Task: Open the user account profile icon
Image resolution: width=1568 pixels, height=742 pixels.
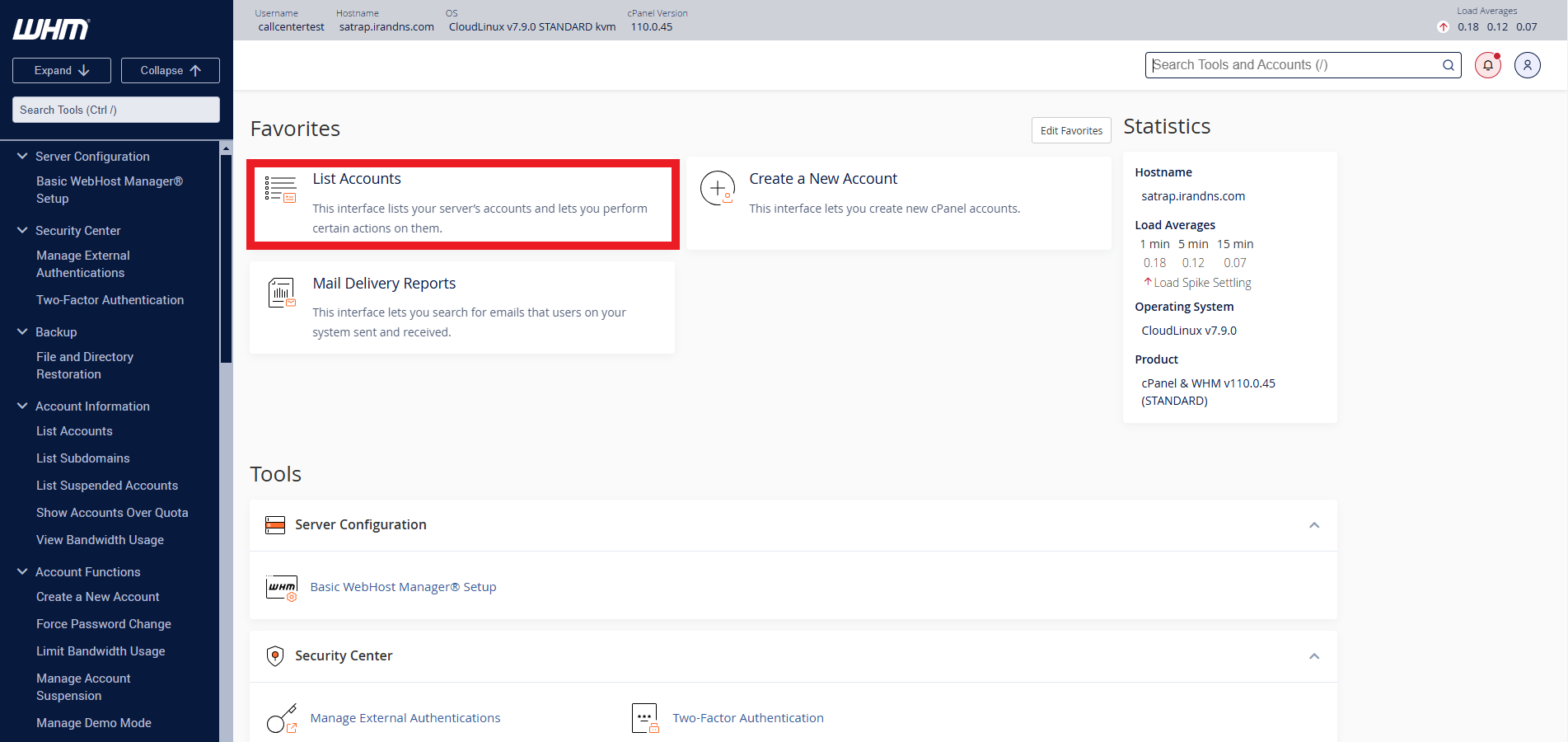Action: click(x=1527, y=65)
